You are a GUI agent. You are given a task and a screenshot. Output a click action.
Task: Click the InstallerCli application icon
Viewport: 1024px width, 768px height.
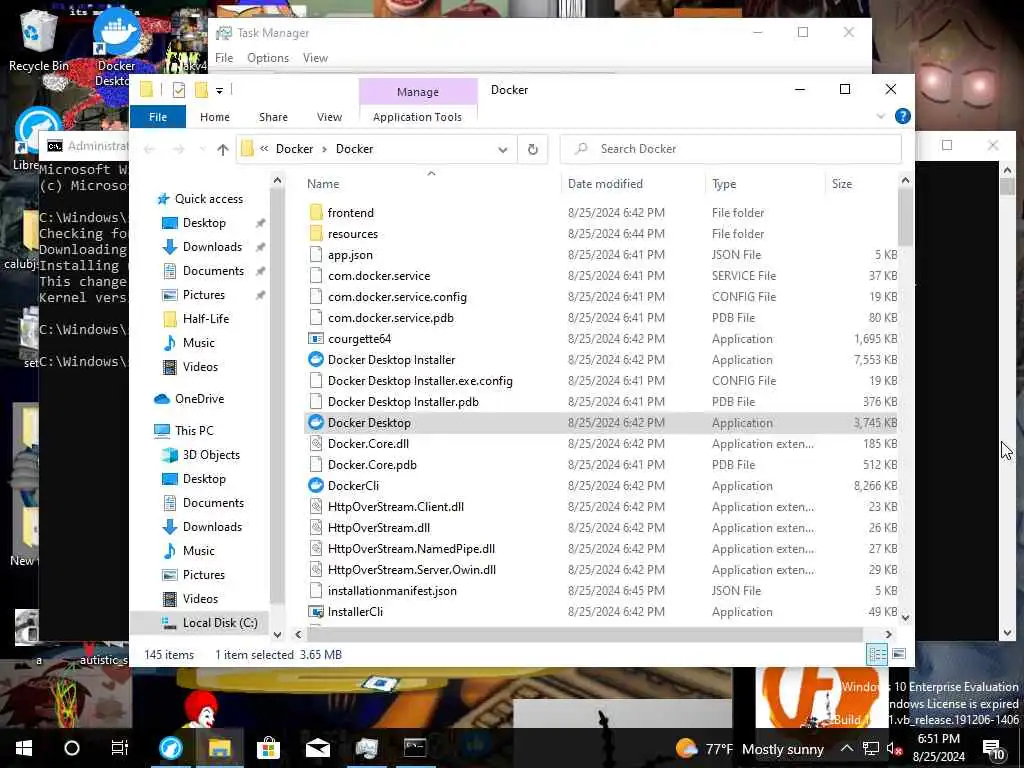315,612
